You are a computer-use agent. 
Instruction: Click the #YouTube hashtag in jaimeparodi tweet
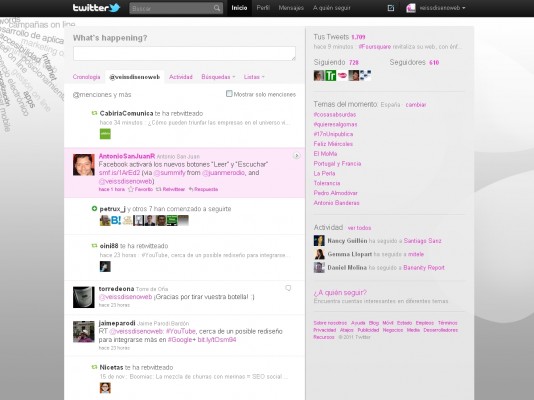coord(181,331)
